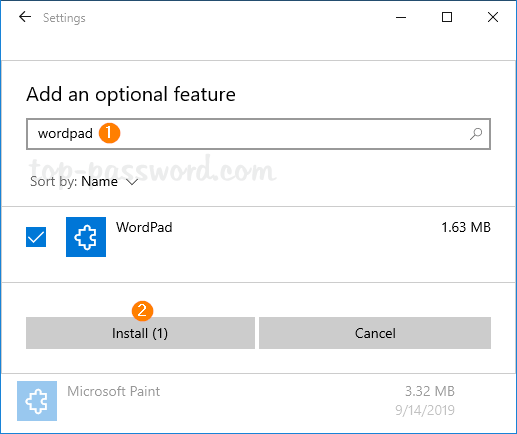Minimize the Settings window
Screen dimensions: 517x434
pos(401,17)
